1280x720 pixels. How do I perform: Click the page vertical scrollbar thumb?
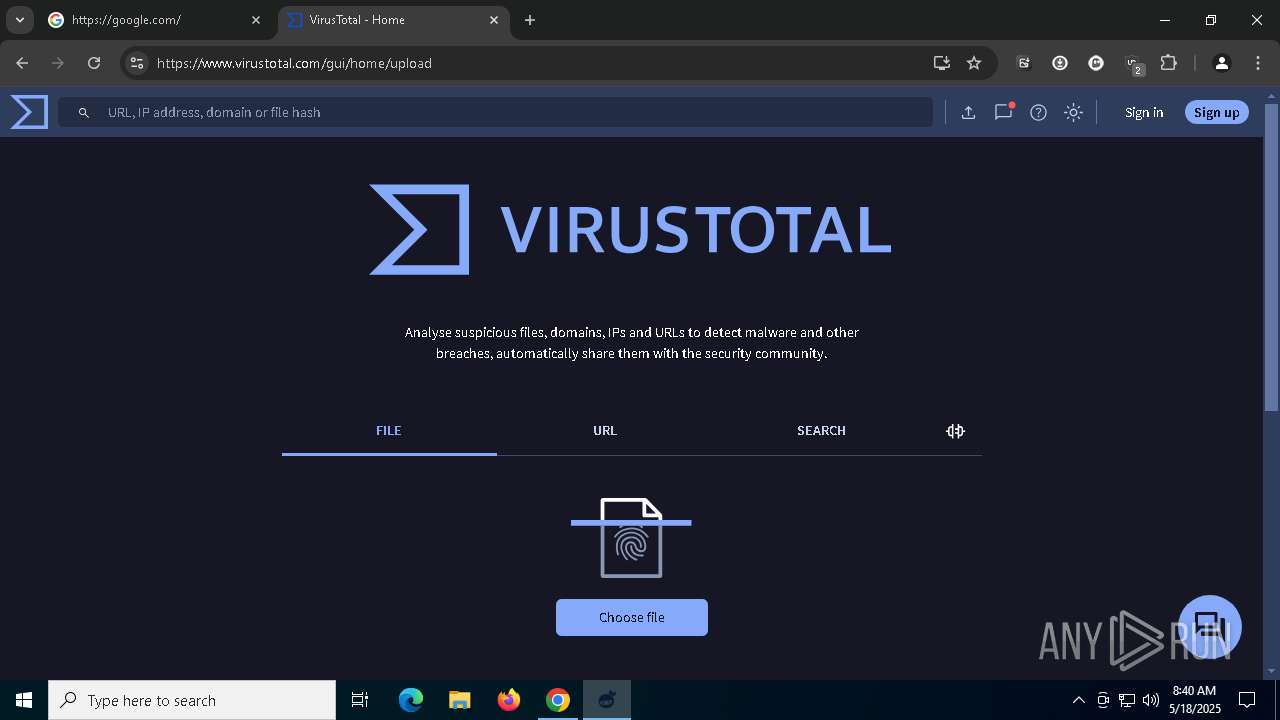1272,257
